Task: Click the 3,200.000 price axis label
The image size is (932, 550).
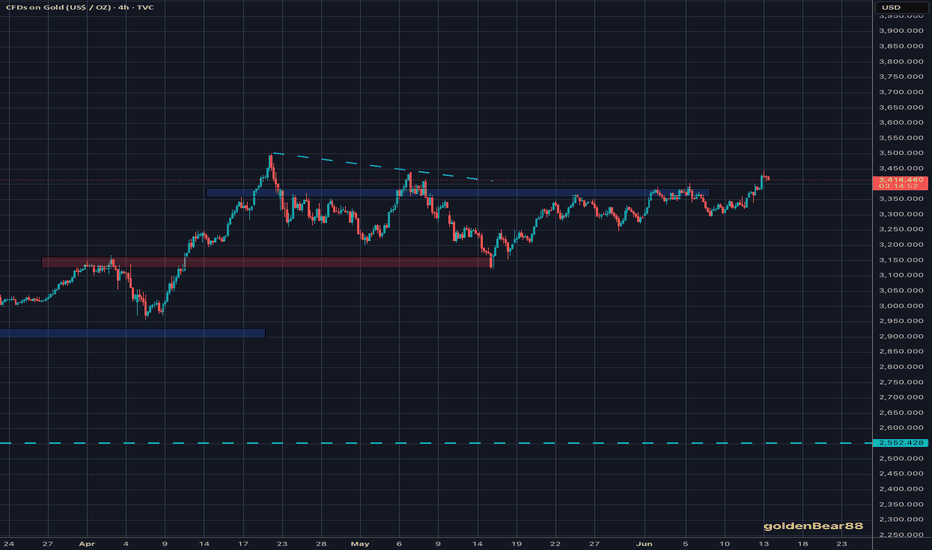Action: click(x=900, y=244)
